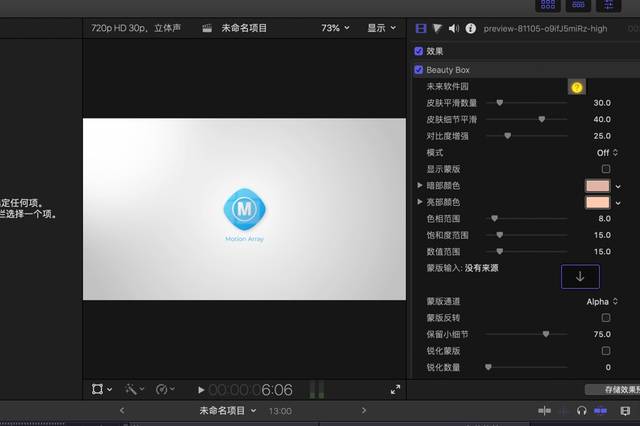Go back in timeline history arrow

(122, 410)
